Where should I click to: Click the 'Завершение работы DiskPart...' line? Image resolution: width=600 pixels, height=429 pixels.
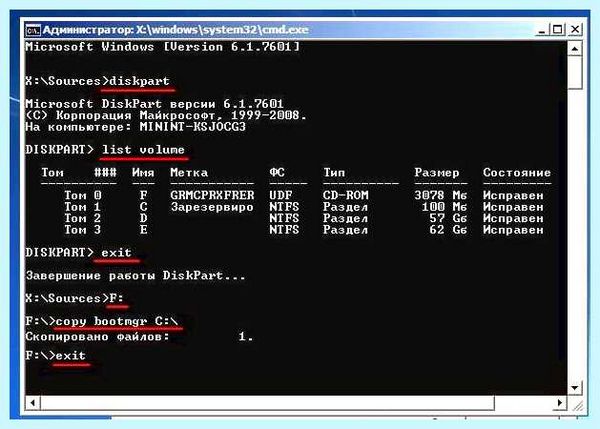click(135, 276)
